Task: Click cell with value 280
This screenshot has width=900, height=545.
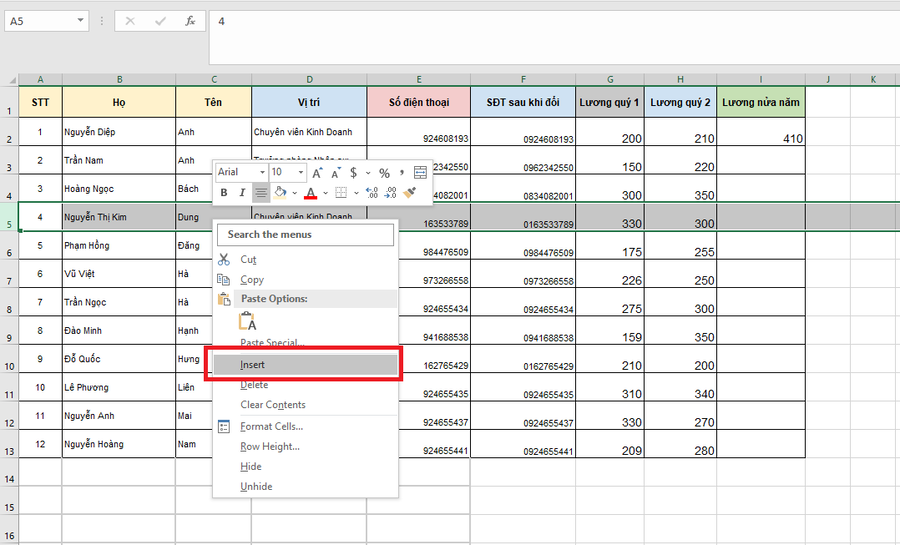Action: tap(680, 444)
